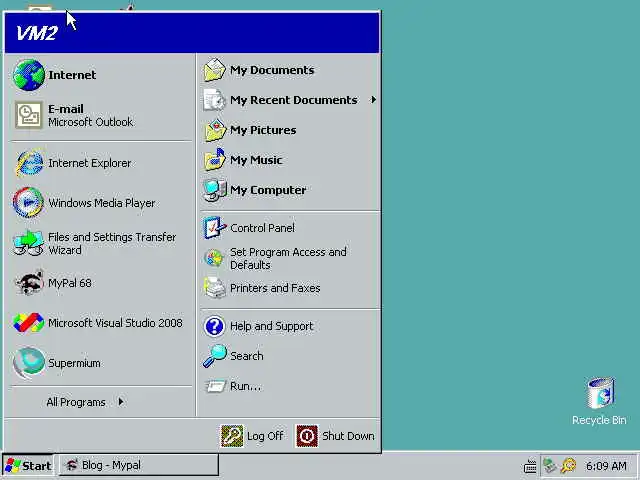640x480 pixels.
Task: Click the Internet Explorer label
Action: coord(89,163)
